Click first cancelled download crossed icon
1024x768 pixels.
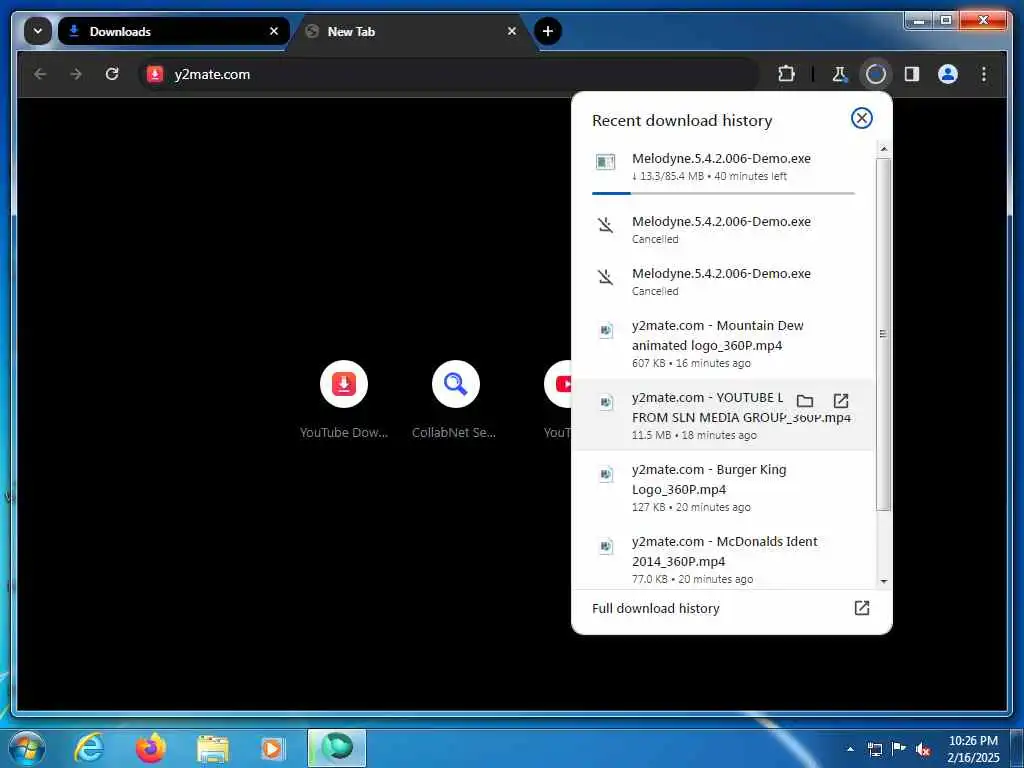pyautogui.click(x=605, y=225)
